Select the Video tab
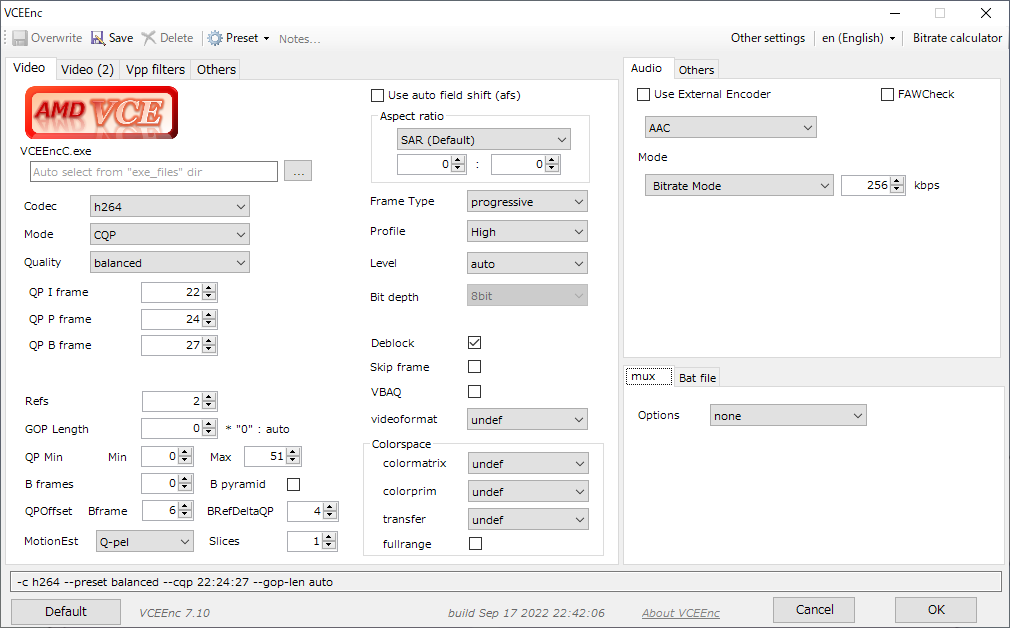Viewport: 1010px width, 628px height. [30, 68]
